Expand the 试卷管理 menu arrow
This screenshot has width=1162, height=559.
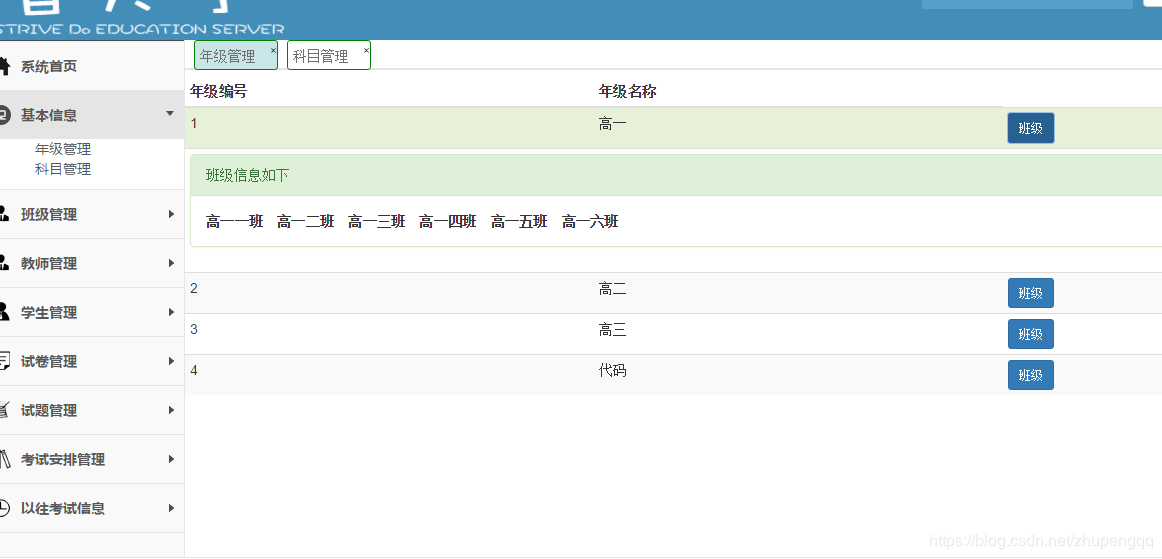tap(171, 361)
